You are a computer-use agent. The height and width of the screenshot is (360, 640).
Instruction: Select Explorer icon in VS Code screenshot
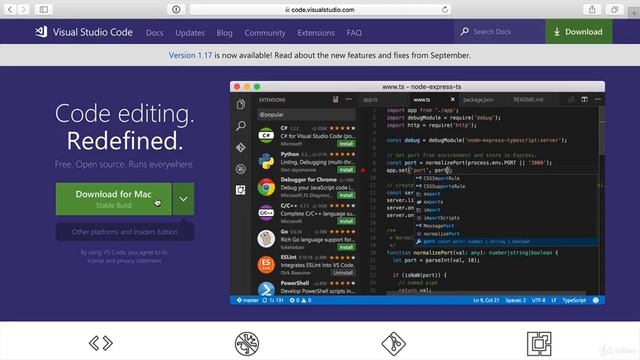point(241,104)
